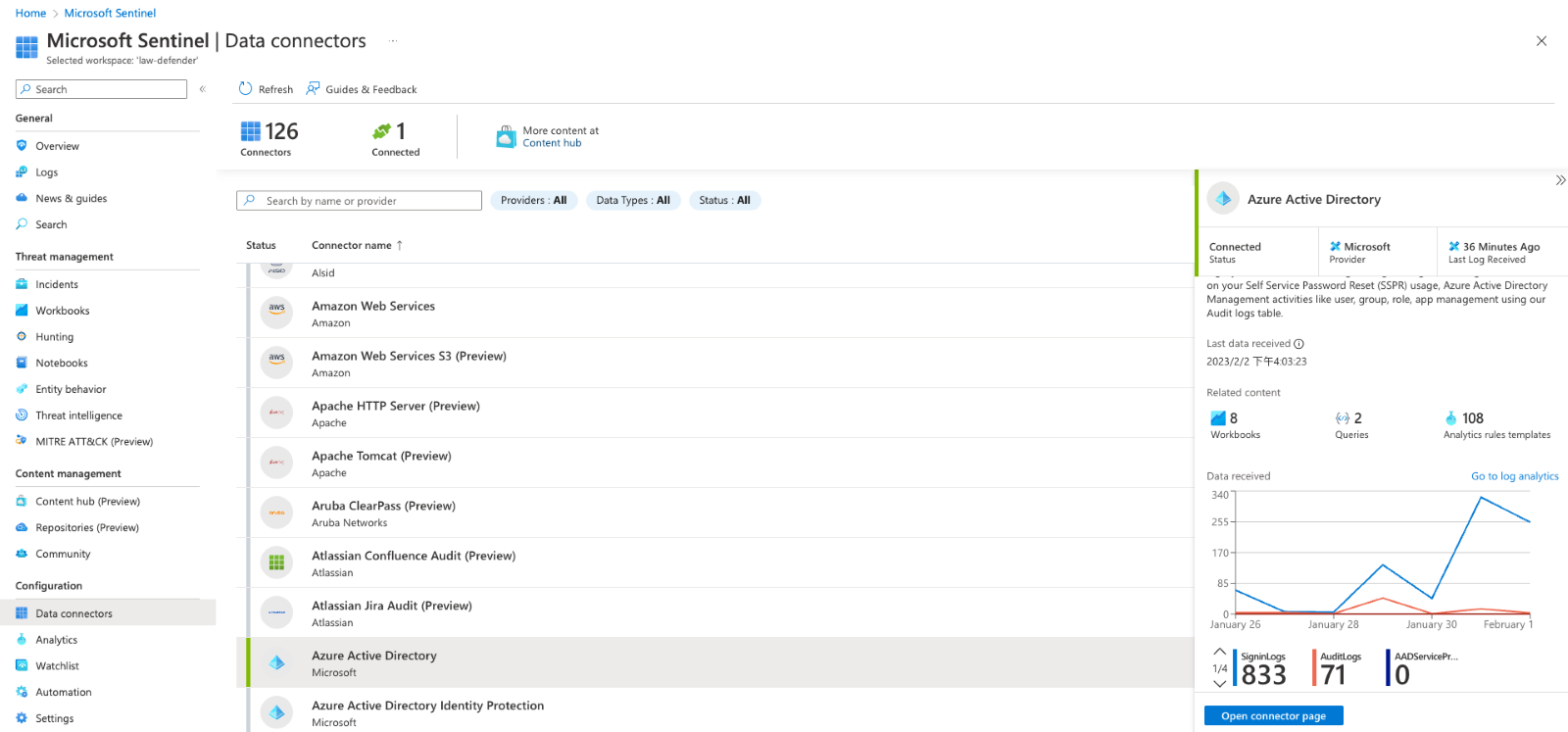This screenshot has height=732, width=1568.
Task: Go to previous data type page arrow
Action: [x=1219, y=652]
